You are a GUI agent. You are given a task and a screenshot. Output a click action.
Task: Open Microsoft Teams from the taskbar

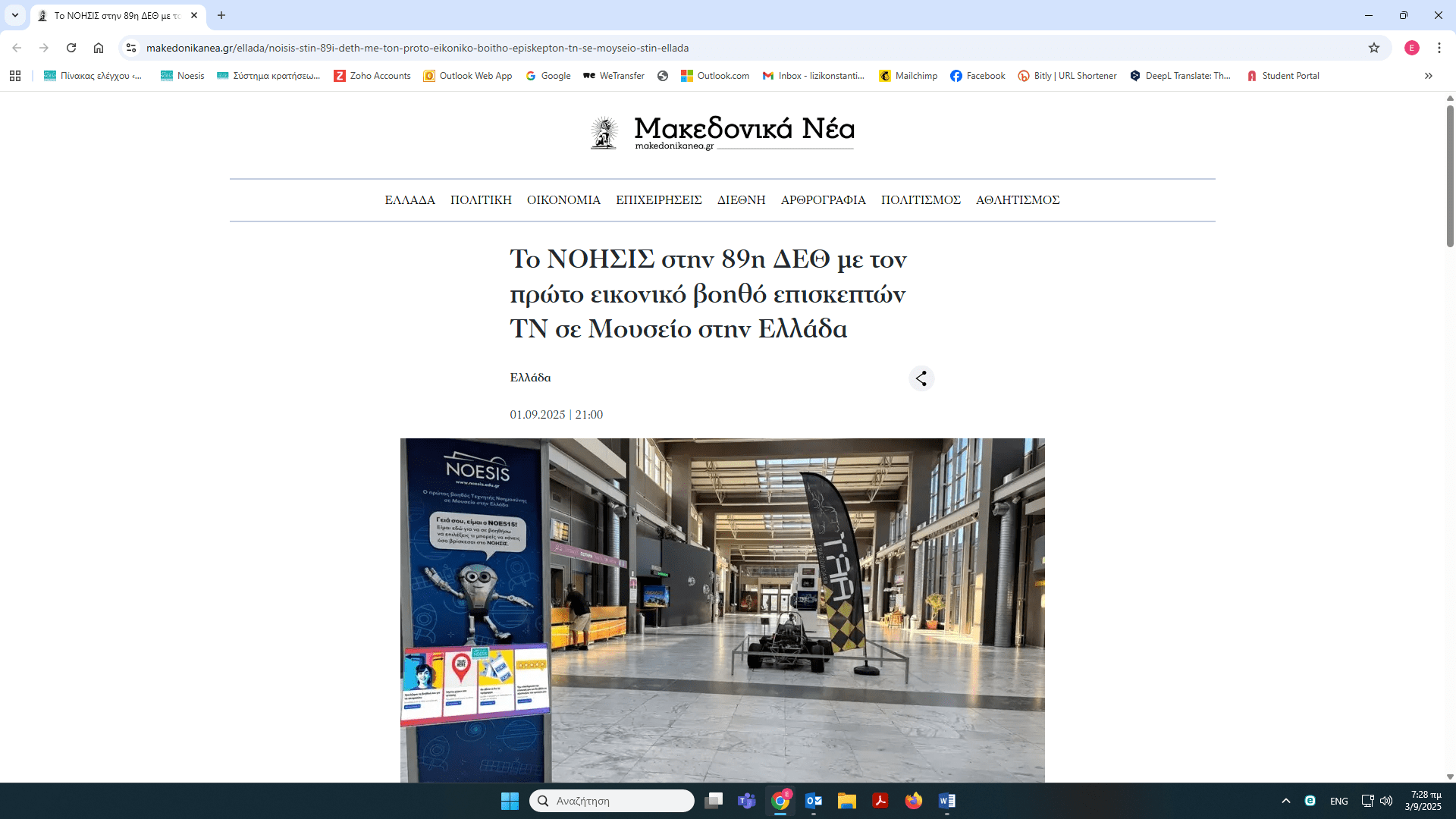(747, 801)
